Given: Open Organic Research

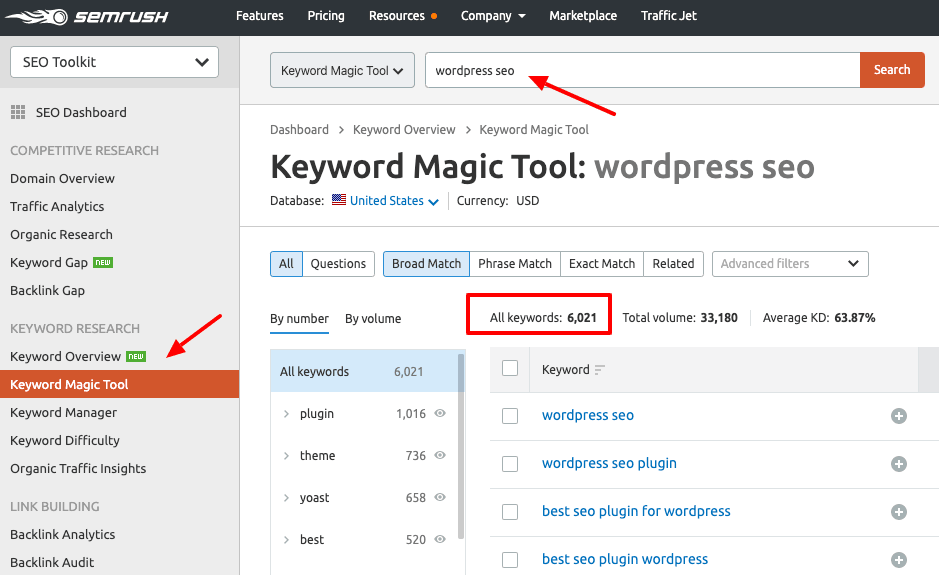Looking at the screenshot, I should point(61,235).
